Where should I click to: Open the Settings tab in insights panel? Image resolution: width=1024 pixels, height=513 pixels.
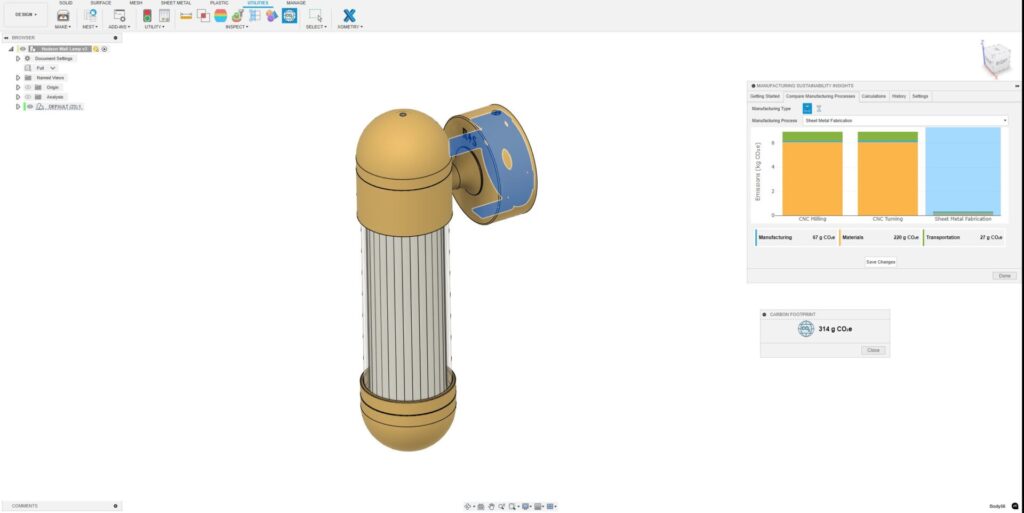pos(920,96)
